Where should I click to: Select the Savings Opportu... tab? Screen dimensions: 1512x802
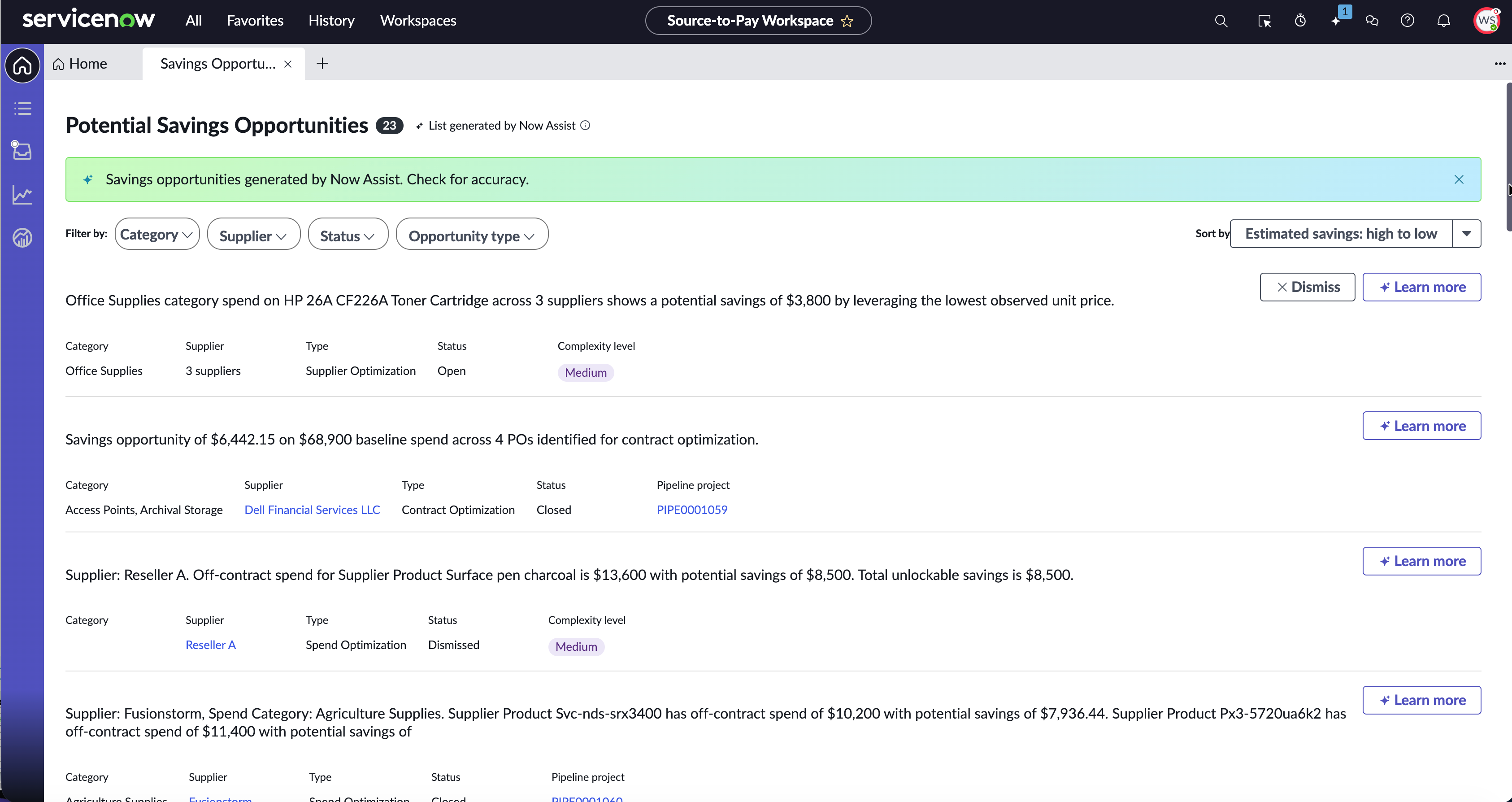[x=218, y=63]
